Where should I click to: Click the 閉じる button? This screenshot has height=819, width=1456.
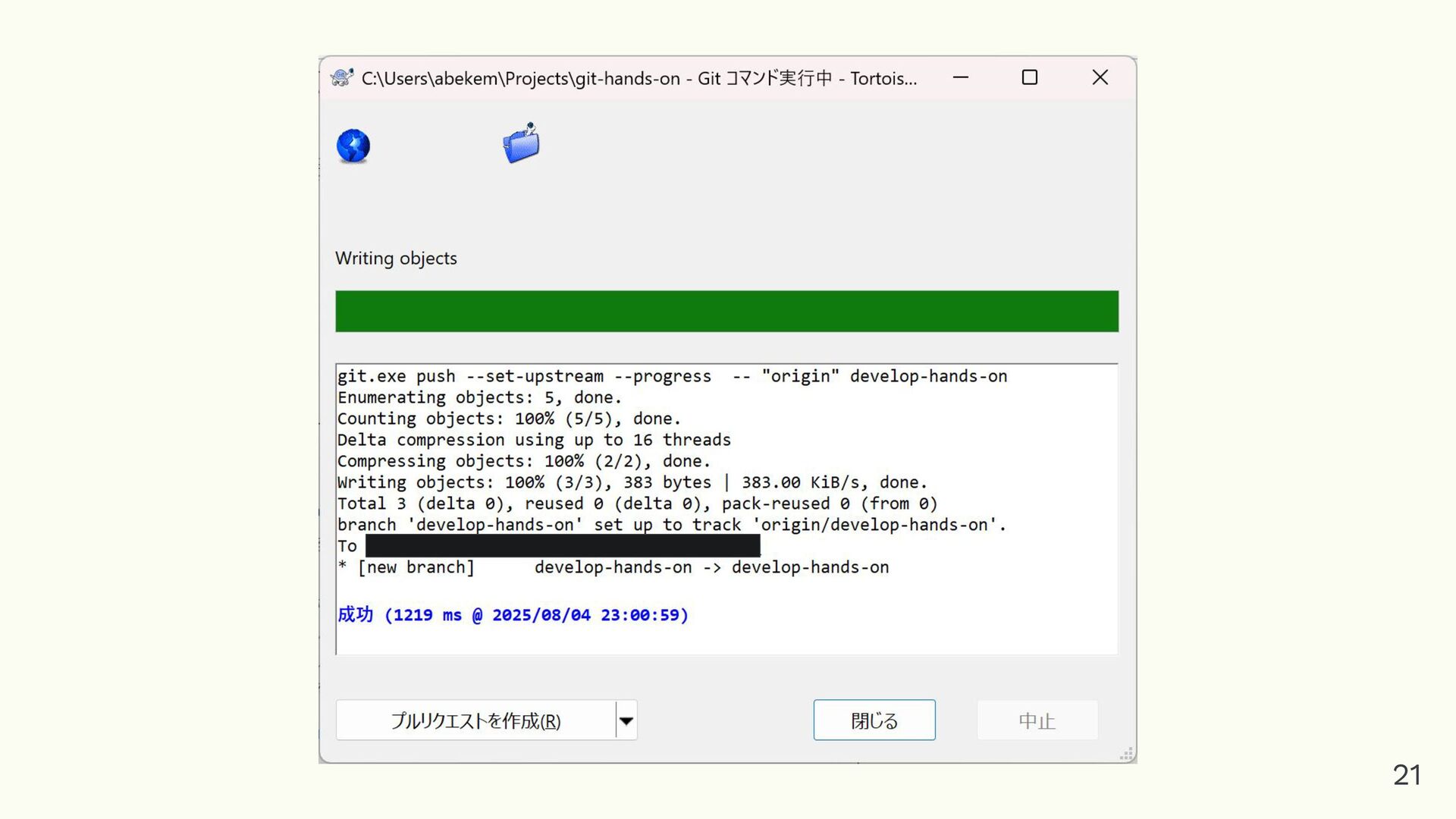click(874, 720)
